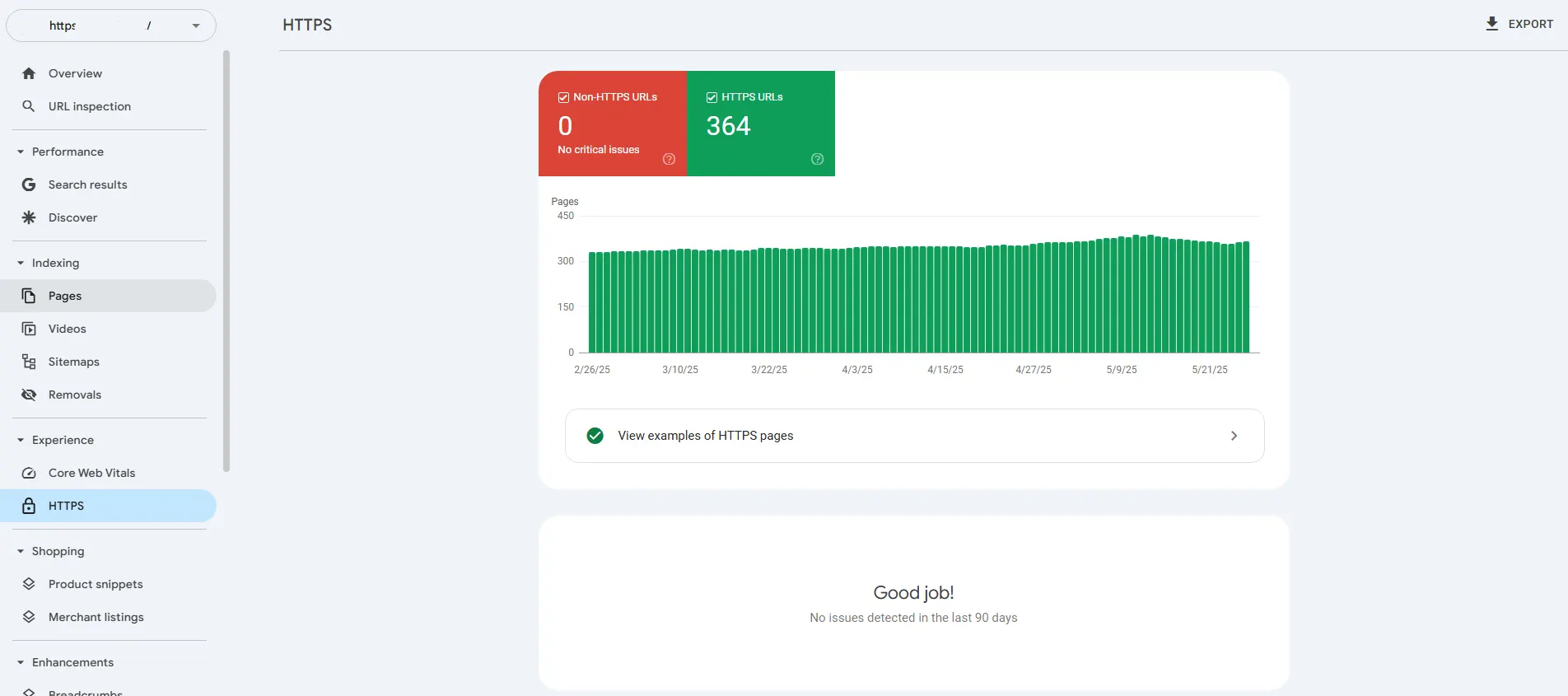This screenshot has width=1568, height=696.
Task: Click the Export download icon
Action: [x=1491, y=24]
